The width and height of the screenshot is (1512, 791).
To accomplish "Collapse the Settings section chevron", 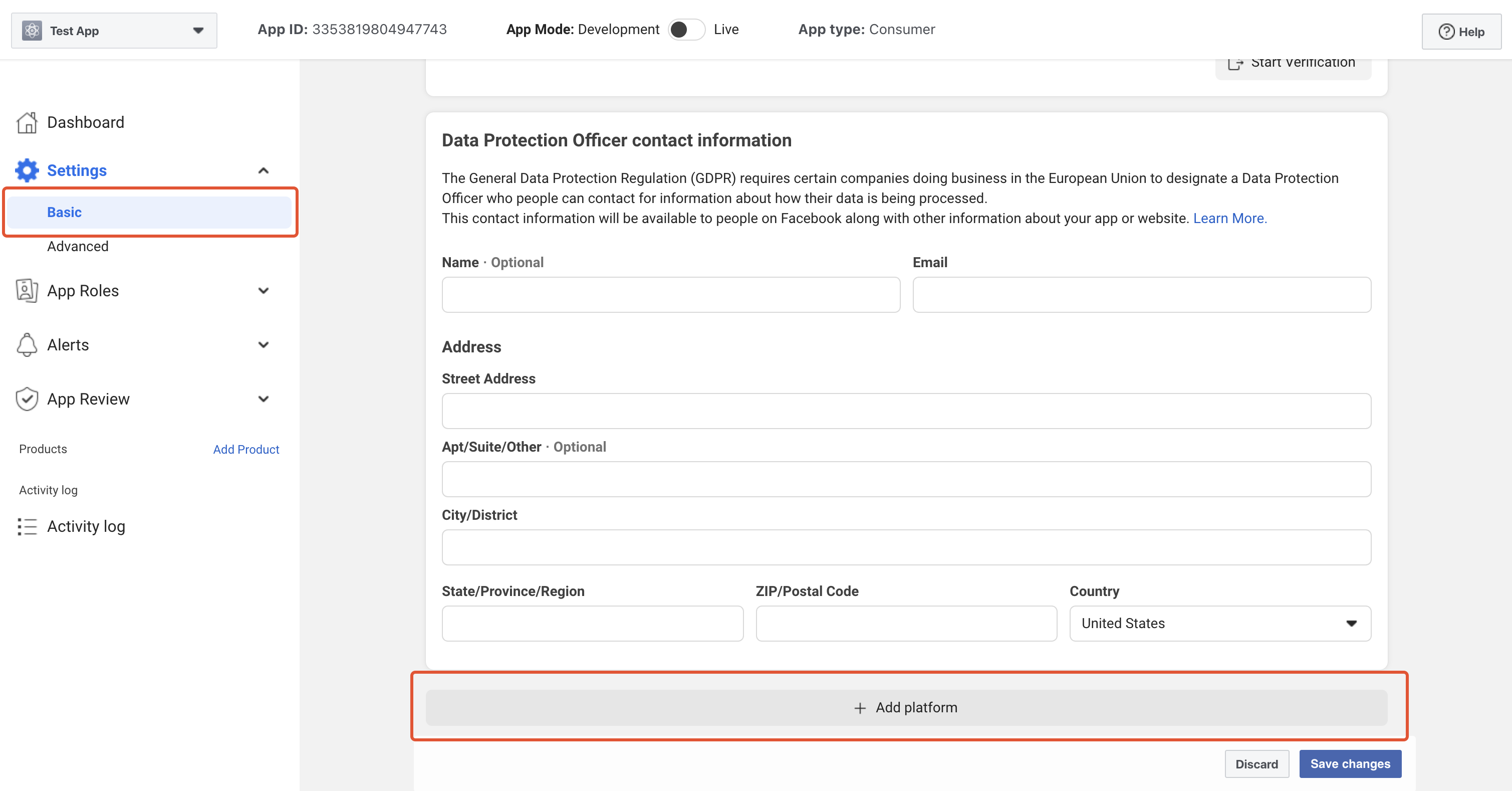I will 264,170.
